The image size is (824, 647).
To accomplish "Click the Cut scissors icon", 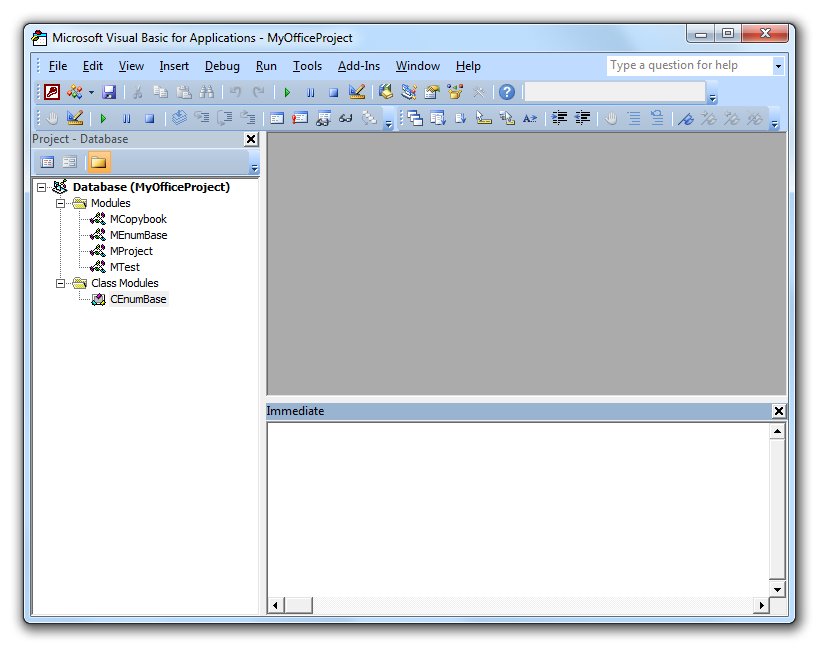I will click(x=138, y=93).
